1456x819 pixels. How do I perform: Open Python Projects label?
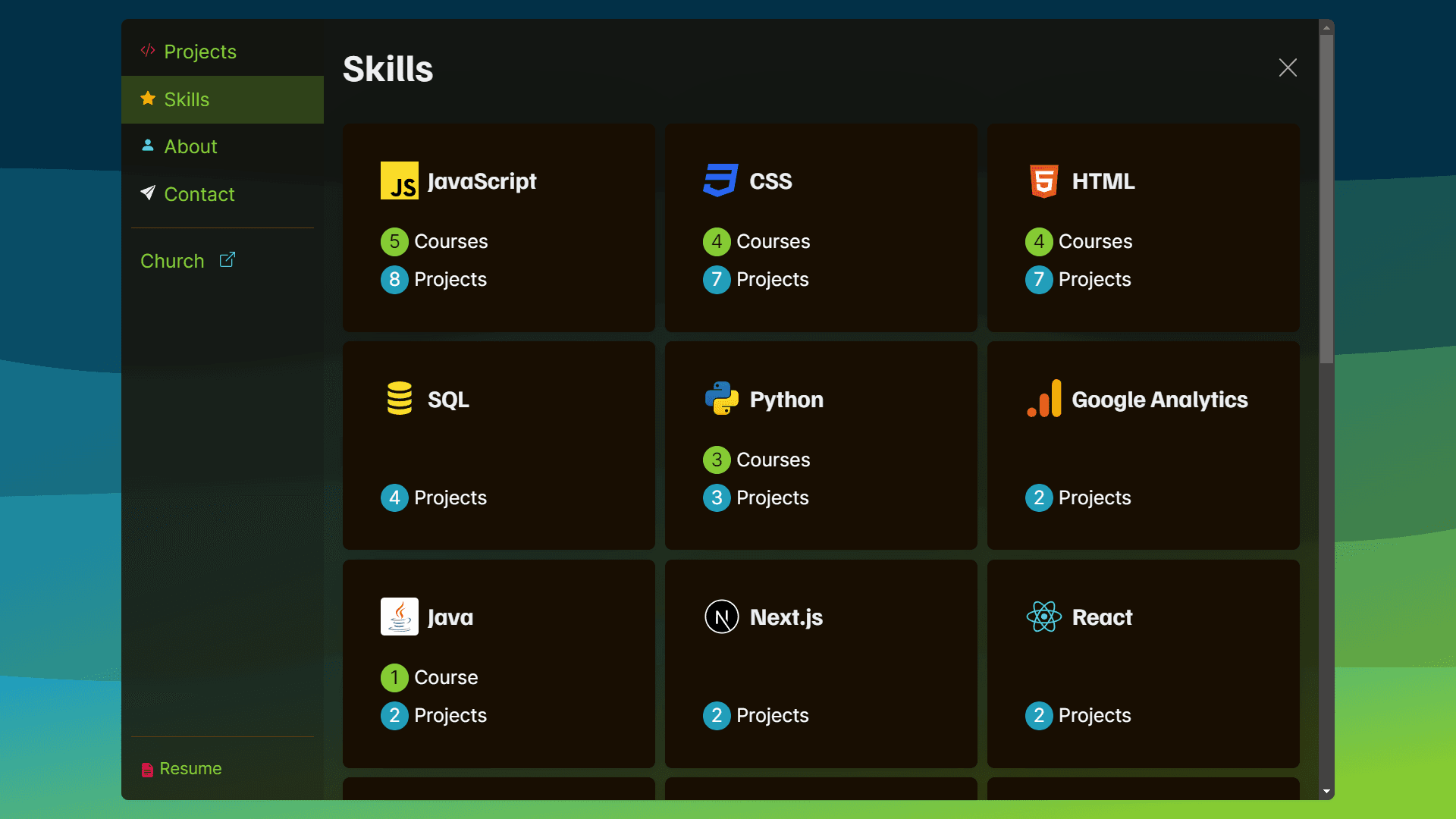[x=773, y=498]
